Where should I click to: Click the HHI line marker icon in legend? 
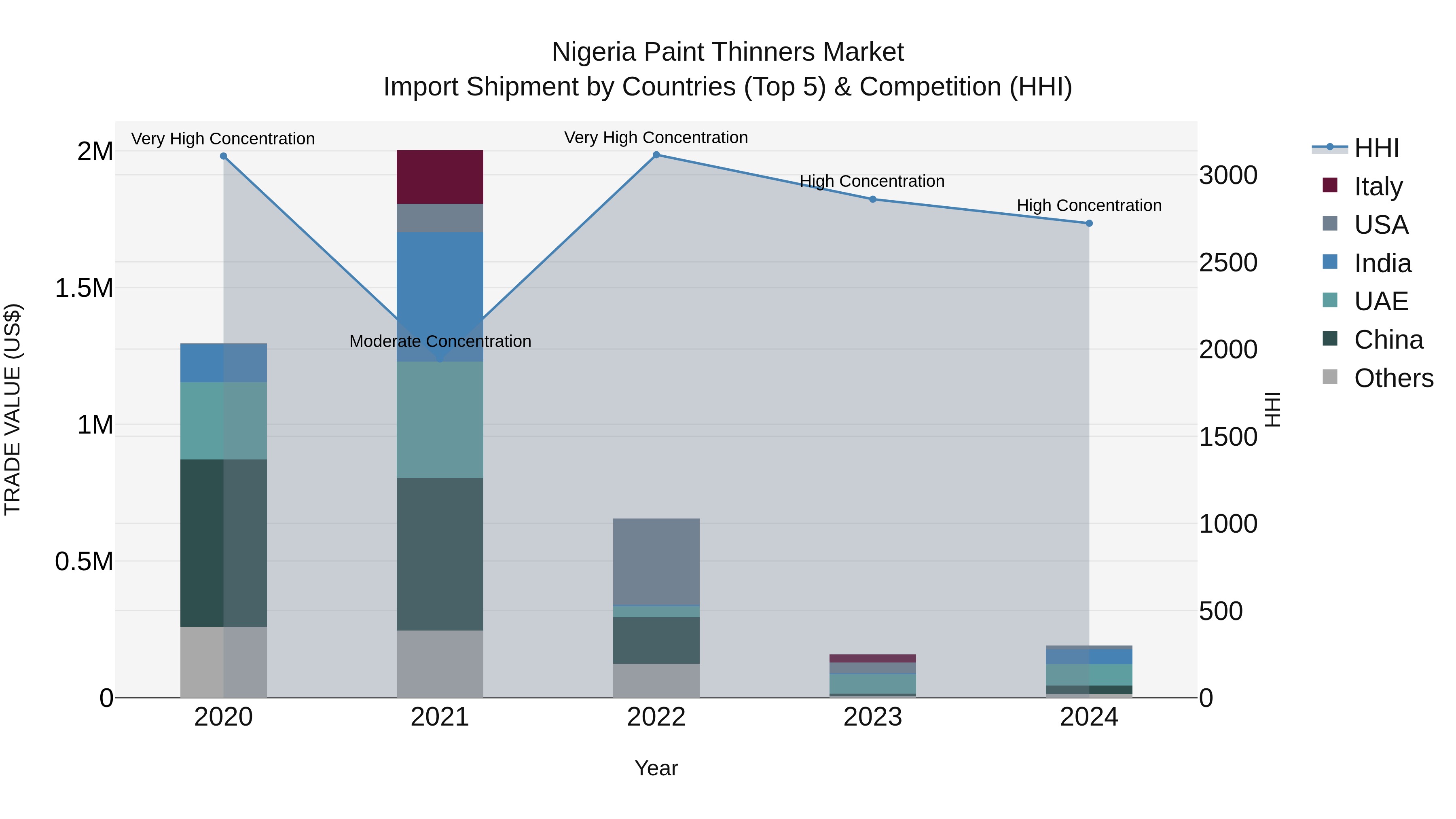[x=1329, y=148]
